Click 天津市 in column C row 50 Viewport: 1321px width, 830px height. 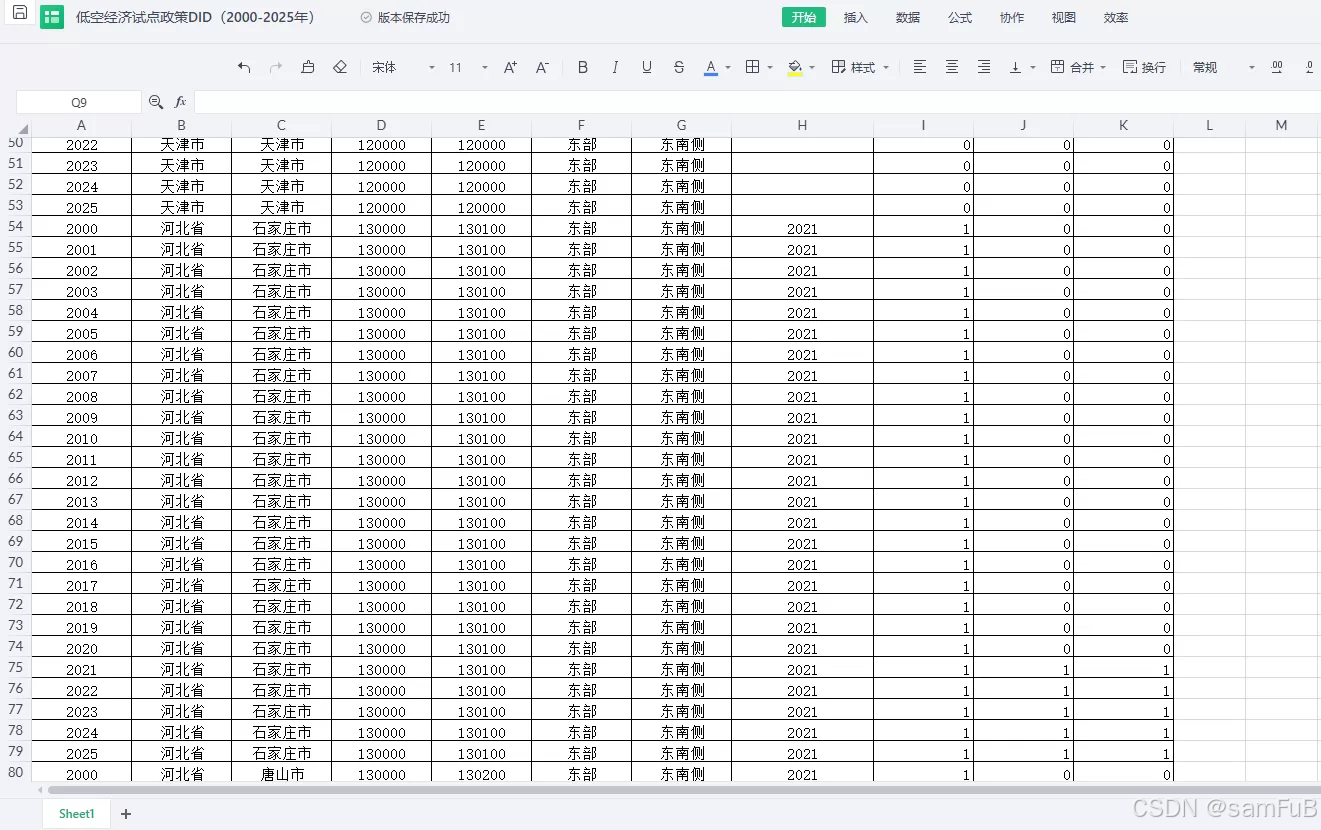[281, 144]
